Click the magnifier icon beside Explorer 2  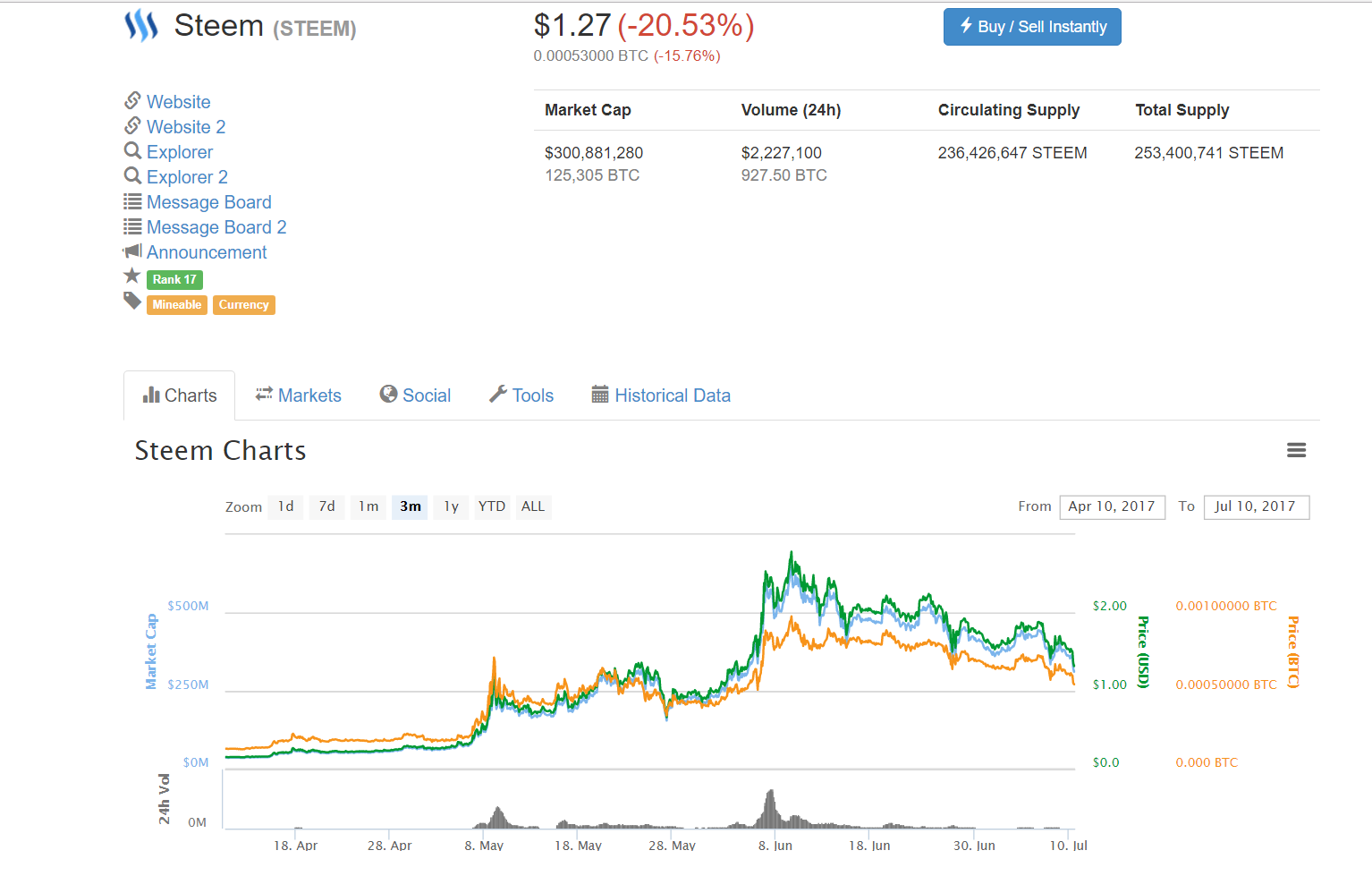pyautogui.click(x=132, y=174)
